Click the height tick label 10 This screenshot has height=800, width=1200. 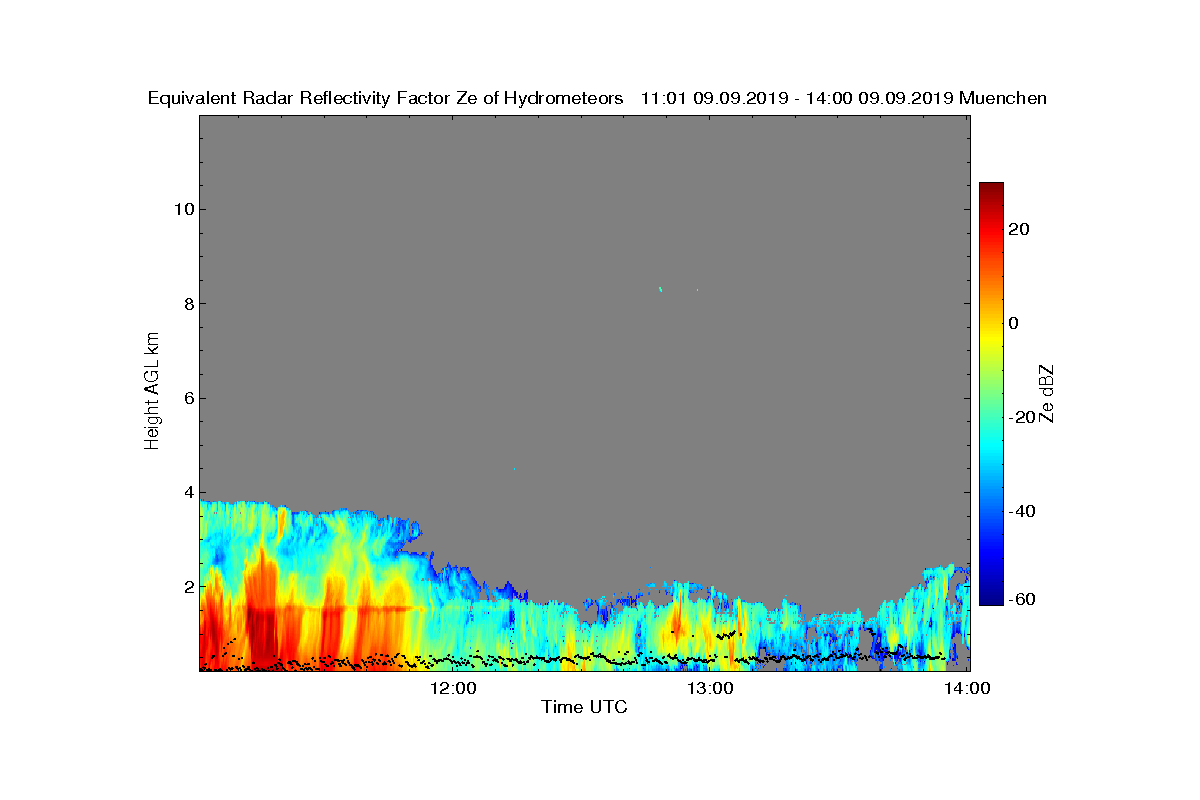pos(182,209)
